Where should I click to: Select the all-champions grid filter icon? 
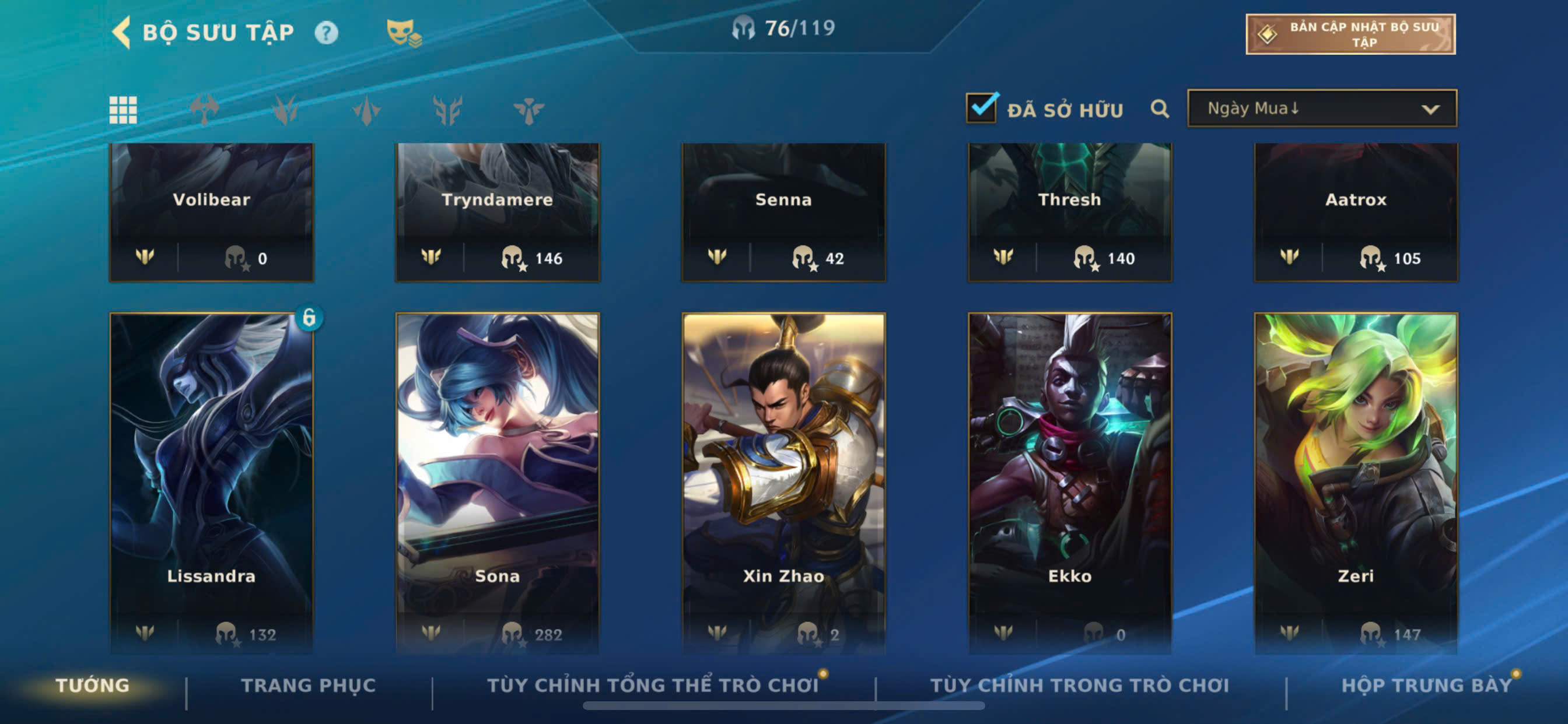tap(123, 110)
